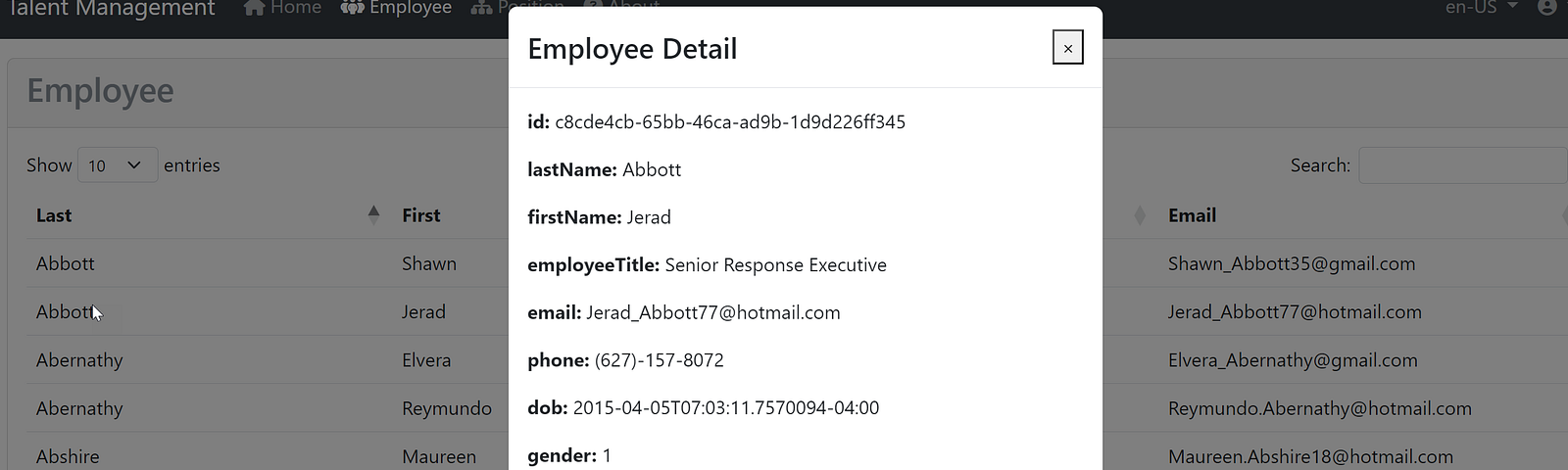1568x470 pixels.
Task: Sort by Last column arrow icon
Action: (x=373, y=215)
